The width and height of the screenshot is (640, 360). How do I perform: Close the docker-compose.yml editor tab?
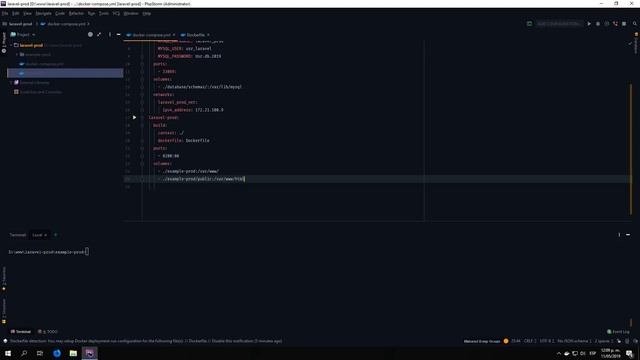(174, 35)
